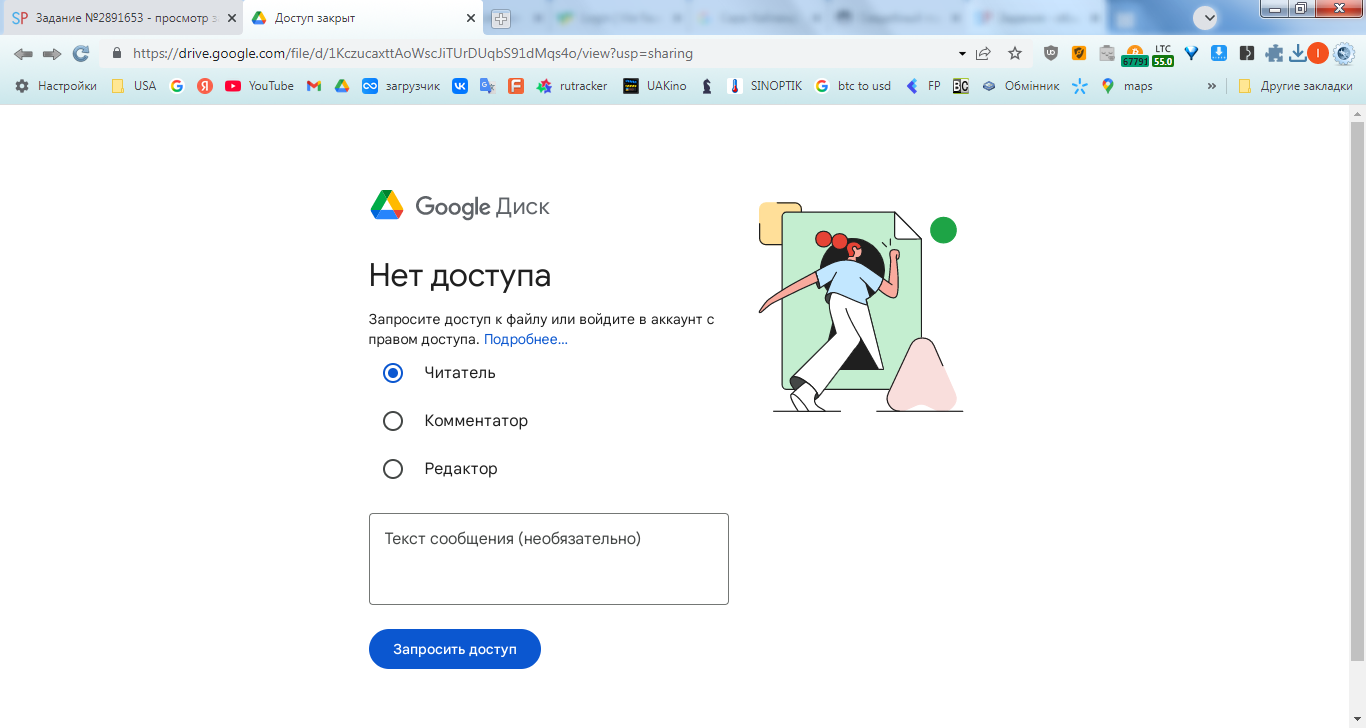The image size is (1366, 728).
Task: Show hidden bookmarks with the double chevron
Action: 1212,86
